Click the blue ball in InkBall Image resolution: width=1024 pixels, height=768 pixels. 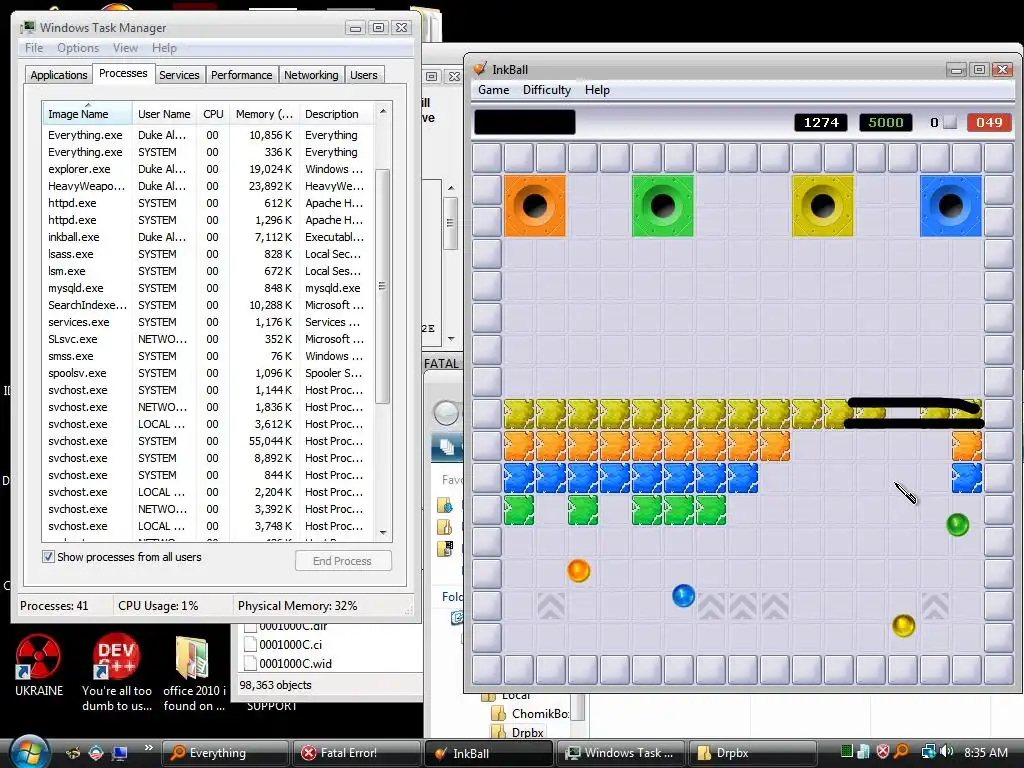coord(683,596)
